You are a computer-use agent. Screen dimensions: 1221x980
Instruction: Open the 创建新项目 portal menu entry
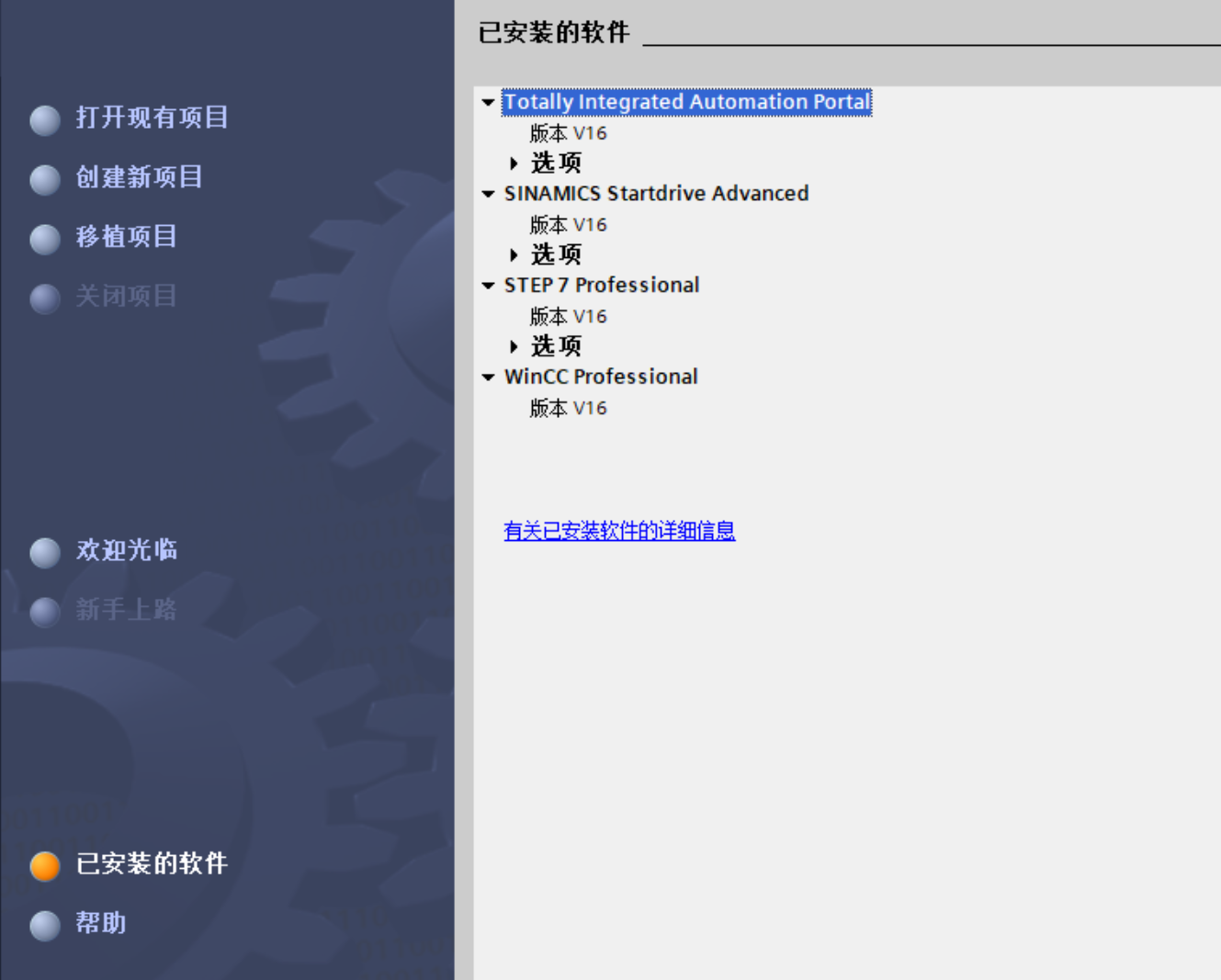pos(140,179)
